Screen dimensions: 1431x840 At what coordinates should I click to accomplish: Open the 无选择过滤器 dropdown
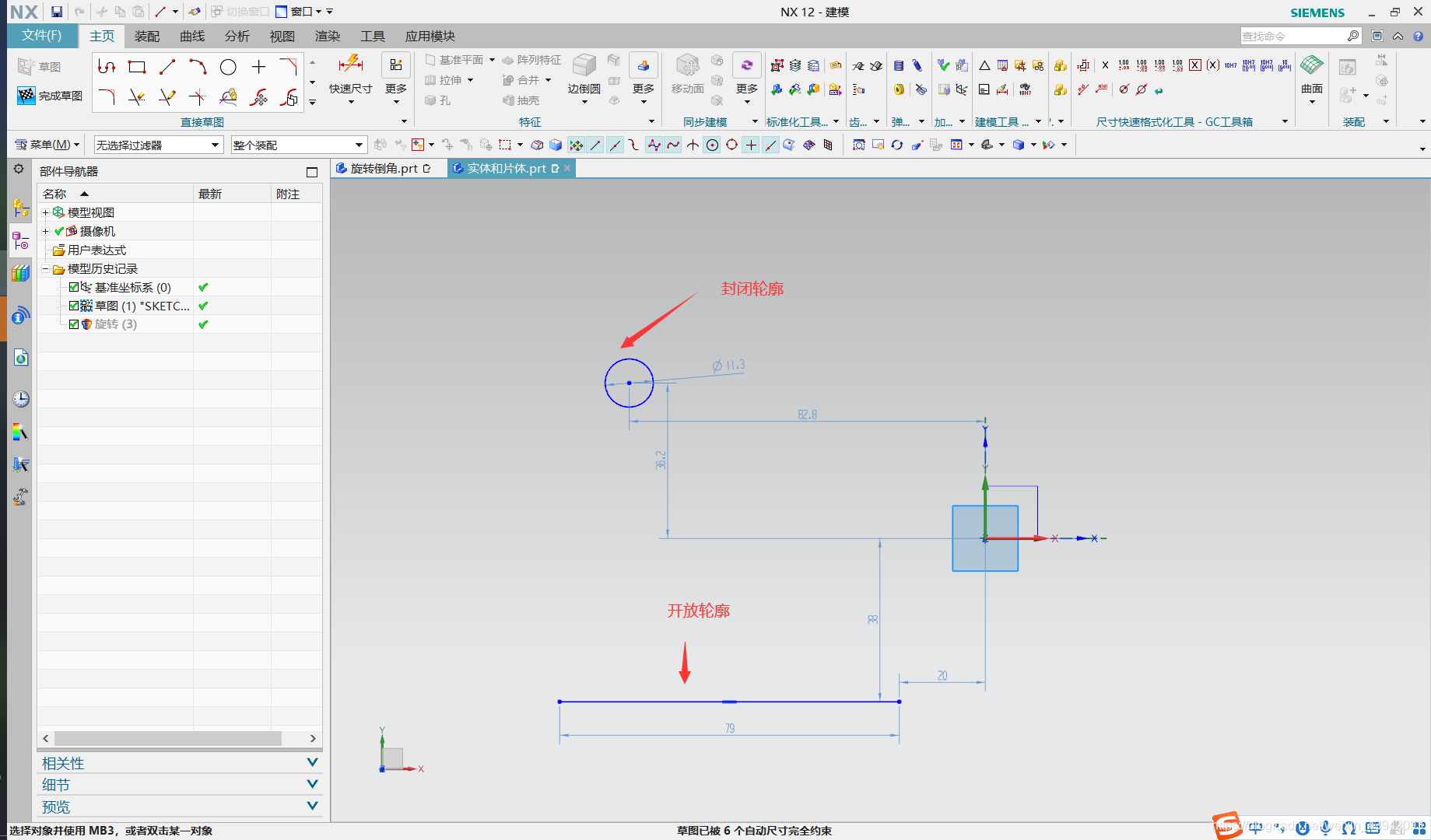point(158,145)
